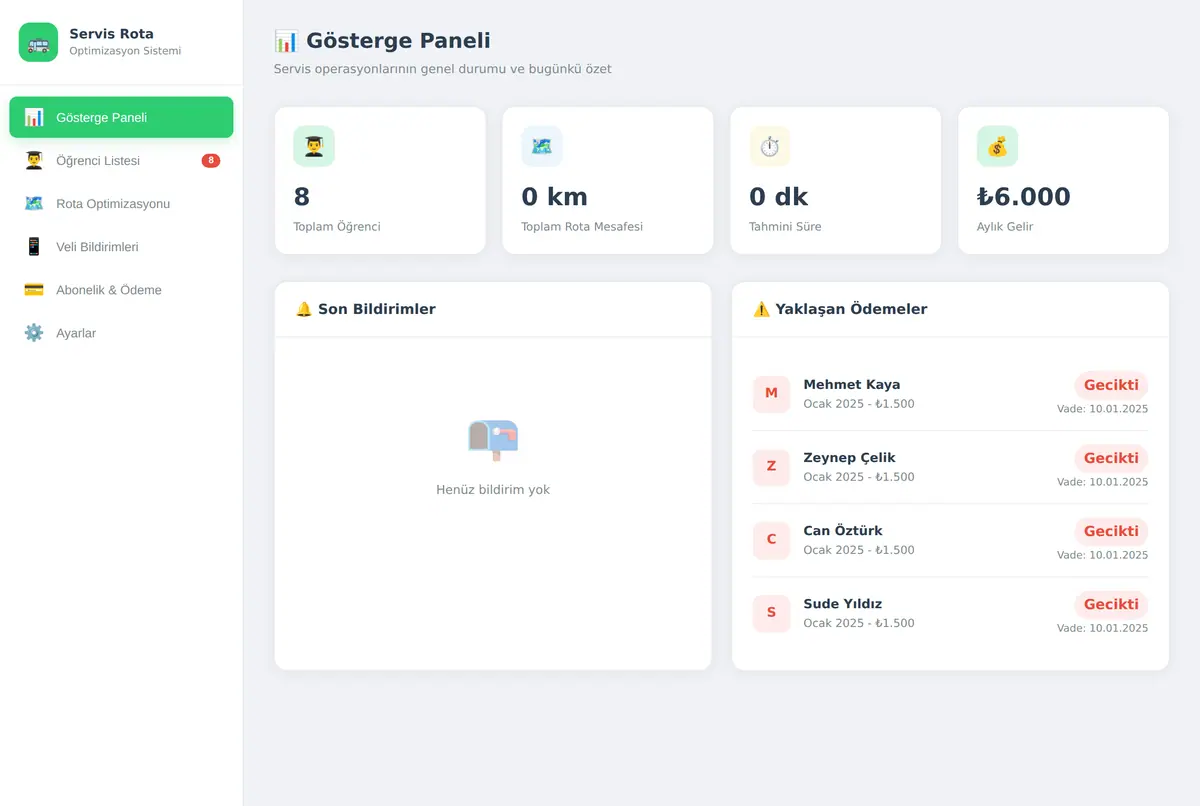Image resolution: width=1200 pixels, height=806 pixels.
Task: Click Mehmet Kaya's M avatar
Action: pyautogui.click(x=771, y=393)
